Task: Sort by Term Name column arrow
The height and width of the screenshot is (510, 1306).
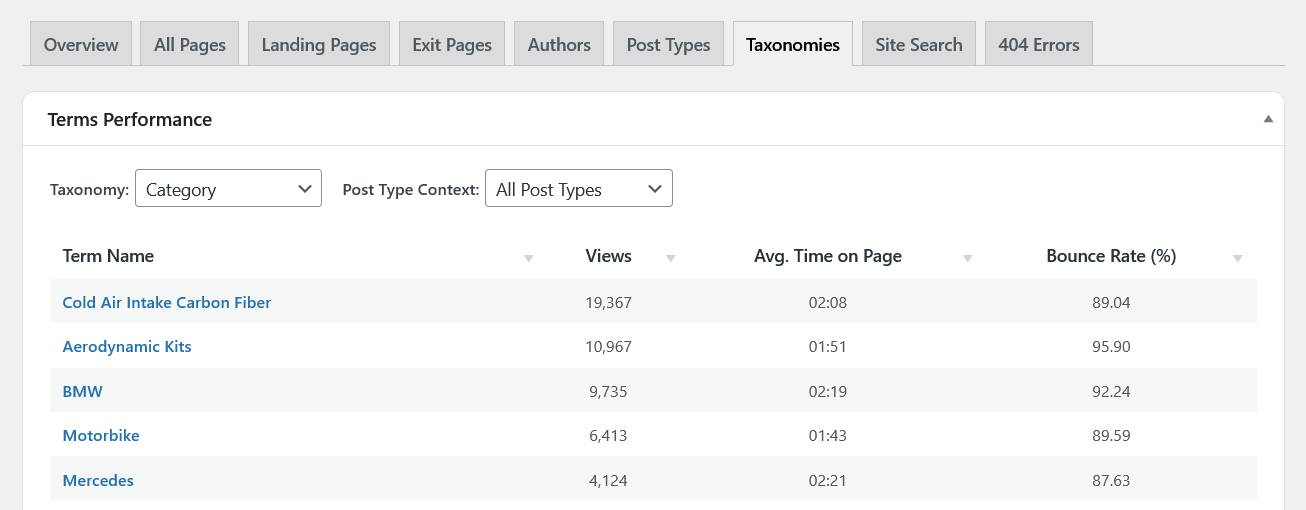Action: point(529,258)
